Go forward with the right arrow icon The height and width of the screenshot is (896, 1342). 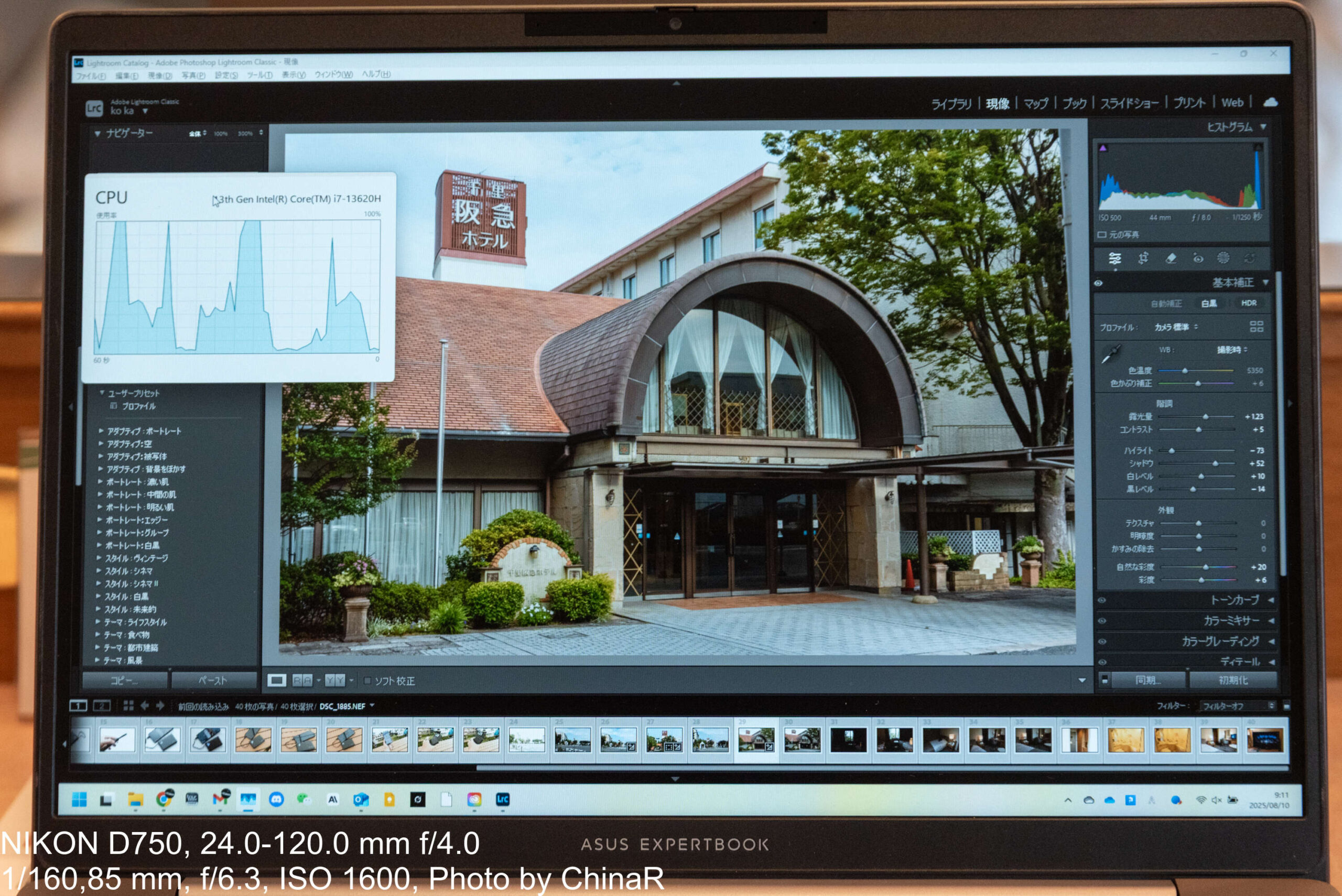point(160,706)
